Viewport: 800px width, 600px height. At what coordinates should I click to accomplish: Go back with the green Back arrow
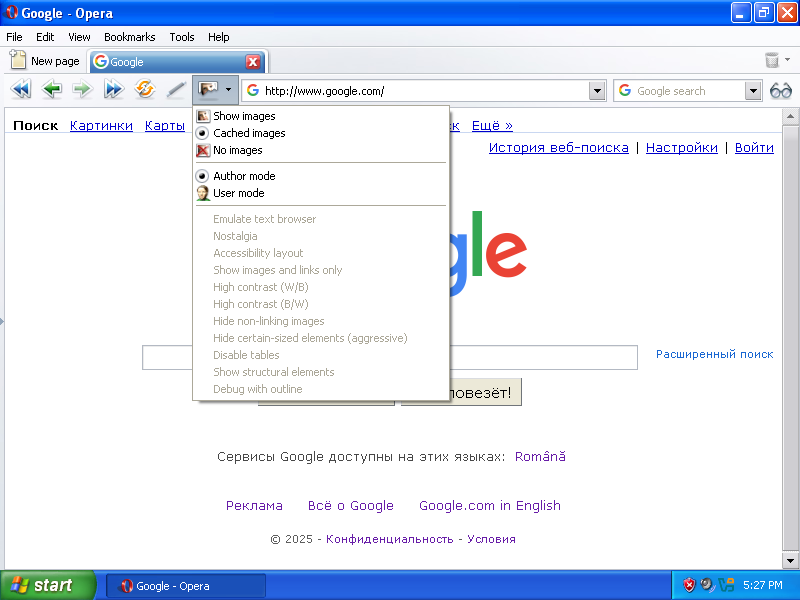click(52, 89)
